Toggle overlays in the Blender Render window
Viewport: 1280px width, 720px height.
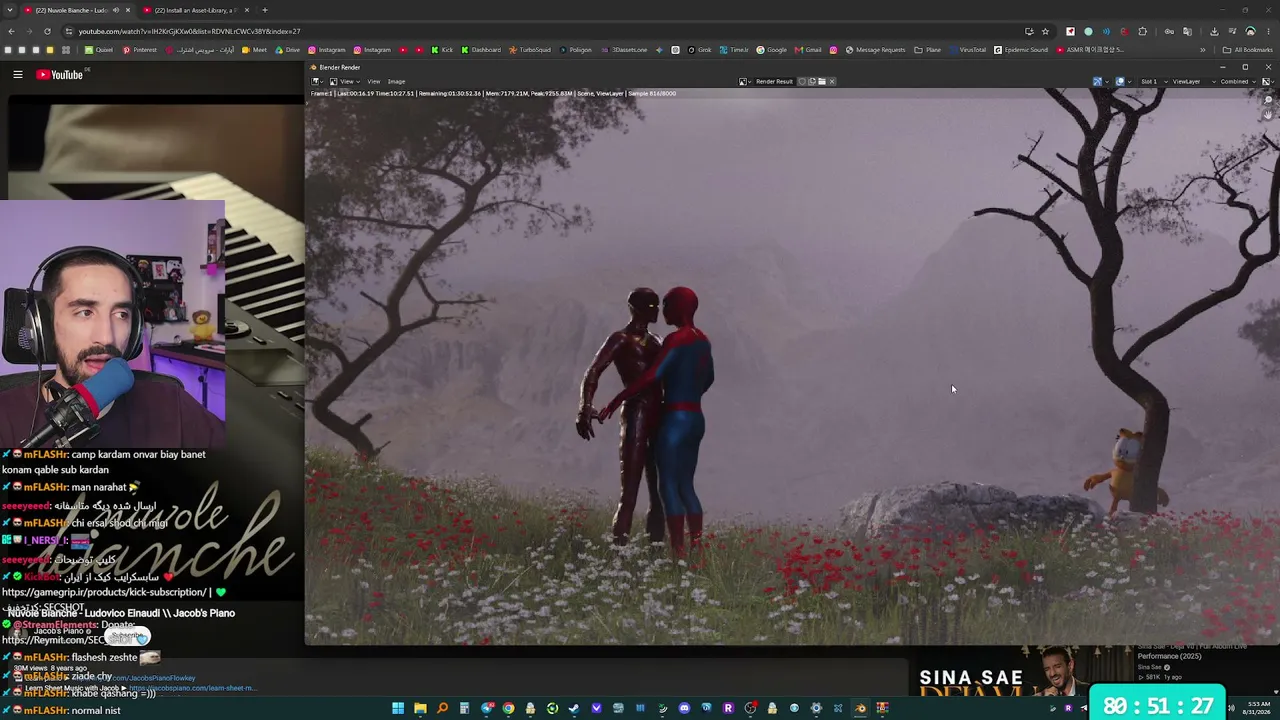point(1119,81)
